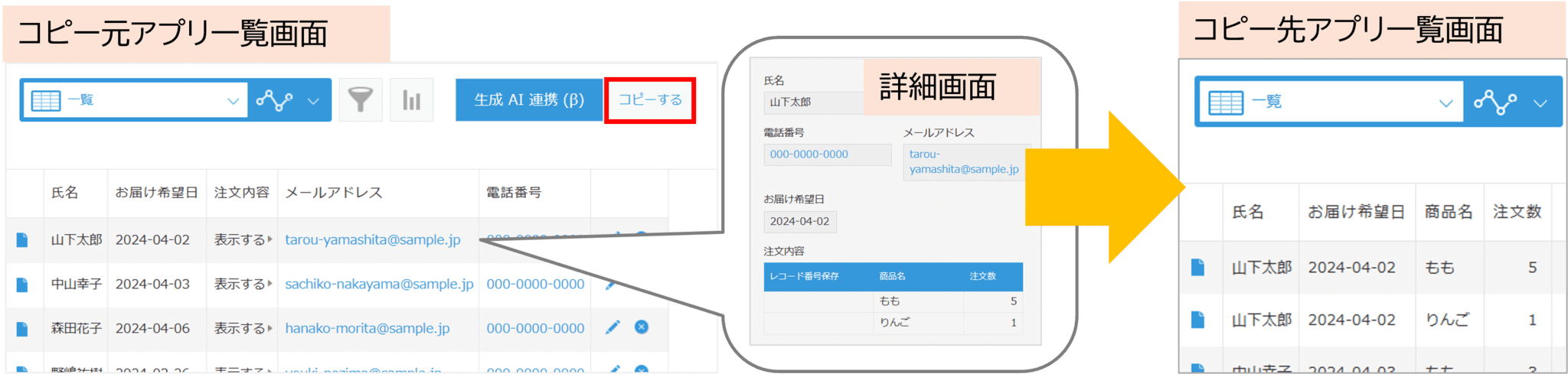1568x374 pixels.
Task: Open the もも record icon in destination list
Action: click(x=1198, y=268)
